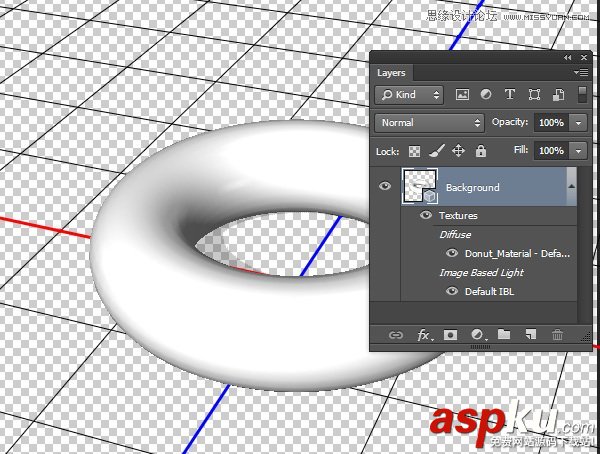Toggle visibility of Textures
600x454 pixels.
[x=427, y=215]
